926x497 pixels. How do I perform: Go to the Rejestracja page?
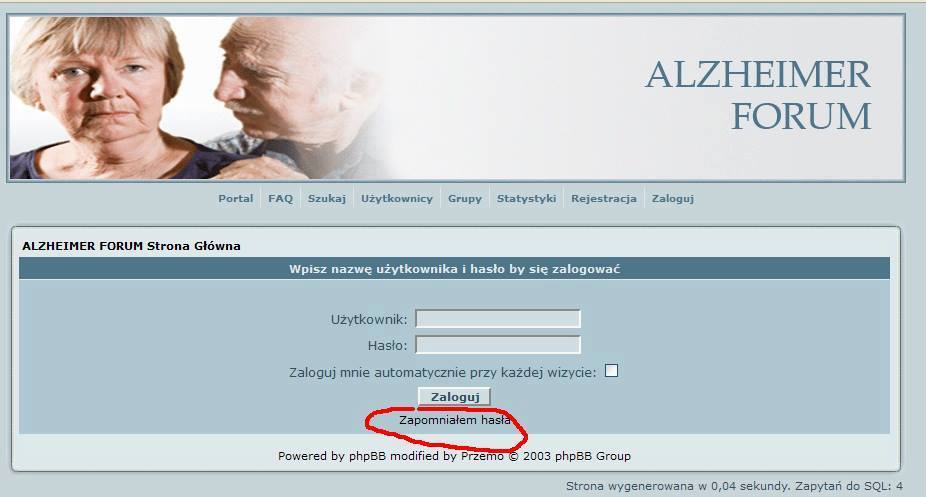click(604, 198)
